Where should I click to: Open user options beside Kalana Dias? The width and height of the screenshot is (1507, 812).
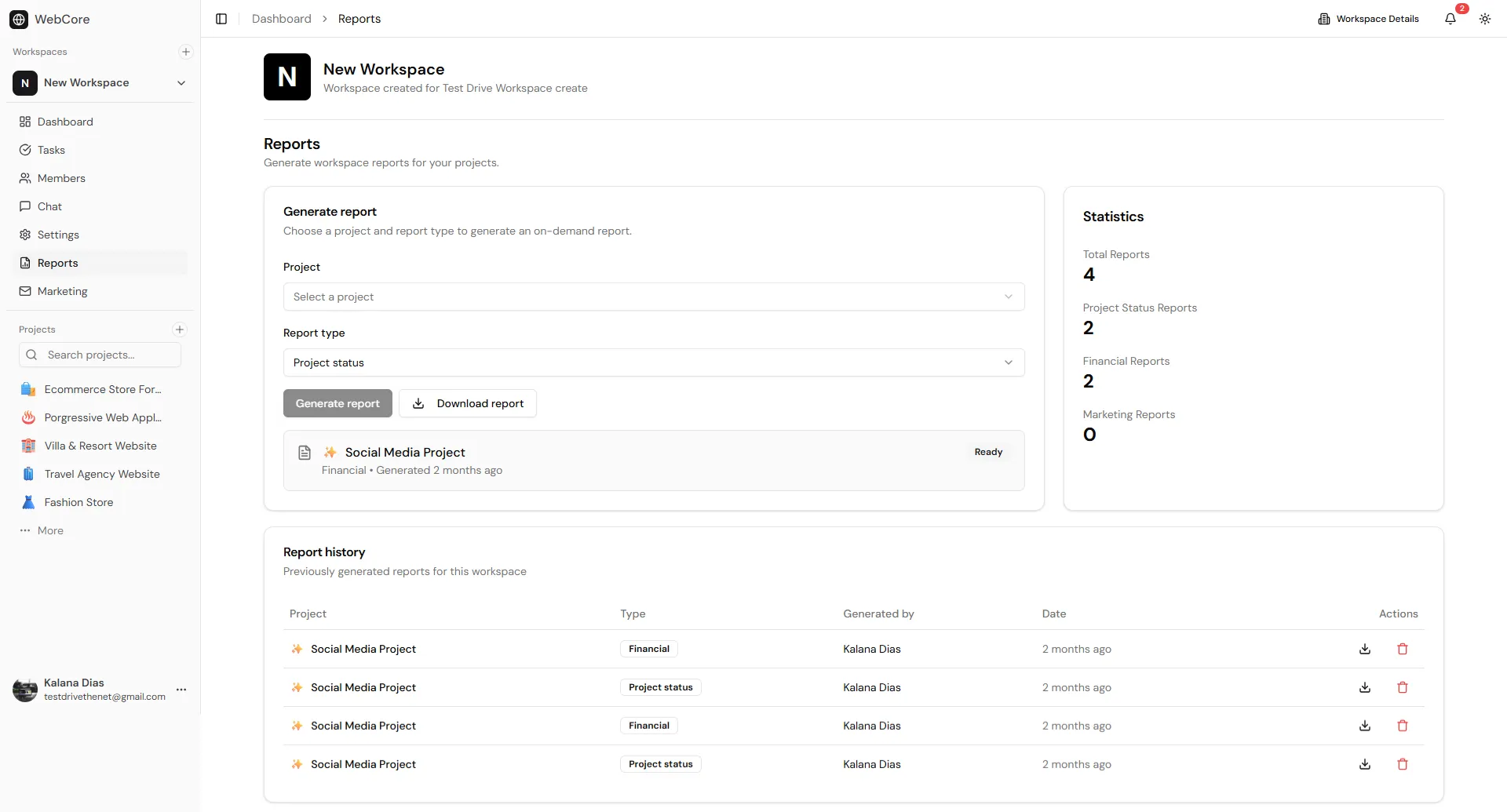(182, 690)
